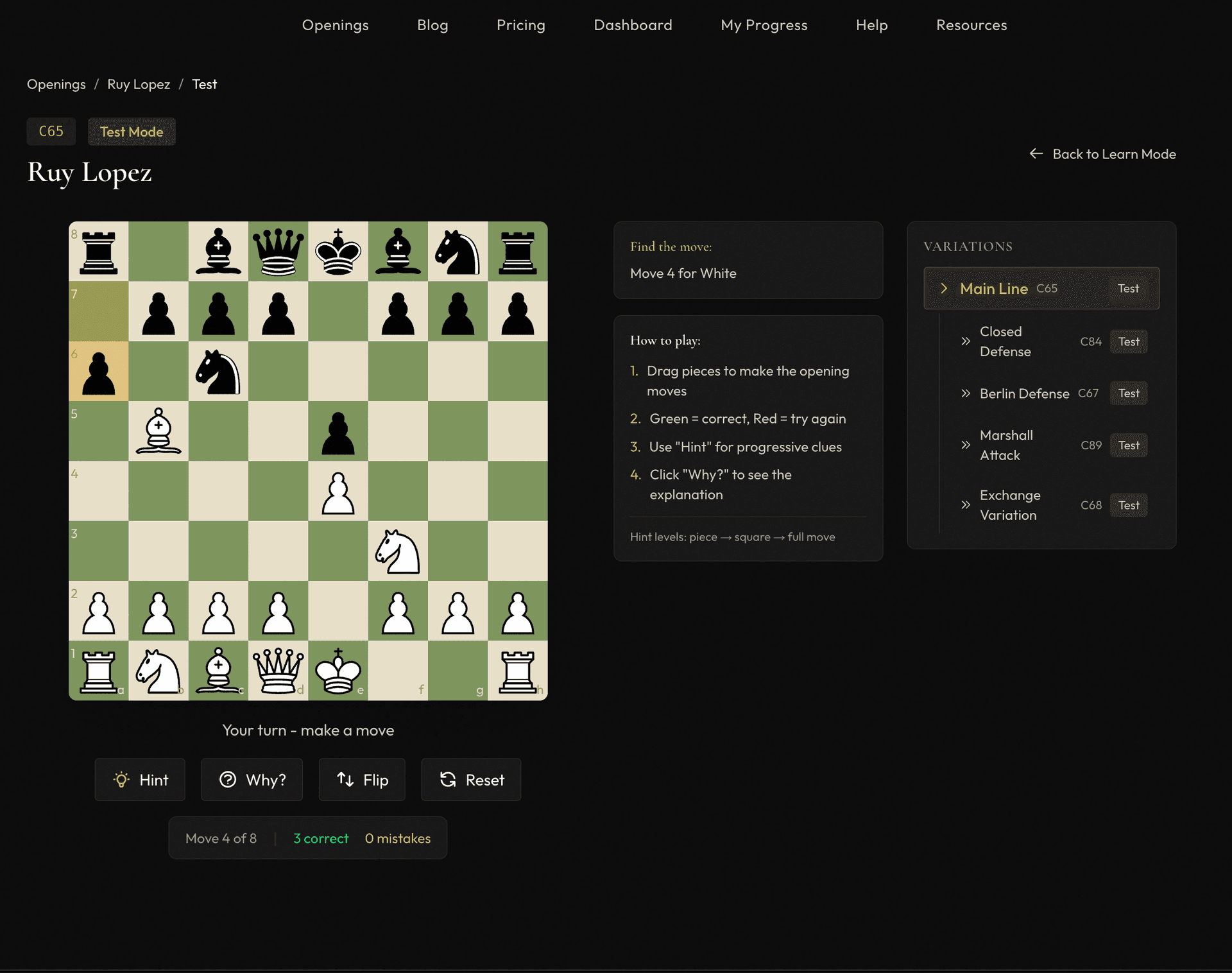Expand the Main Line variation chevron
The width and height of the screenshot is (1232, 973).
[x=944, y=288]
